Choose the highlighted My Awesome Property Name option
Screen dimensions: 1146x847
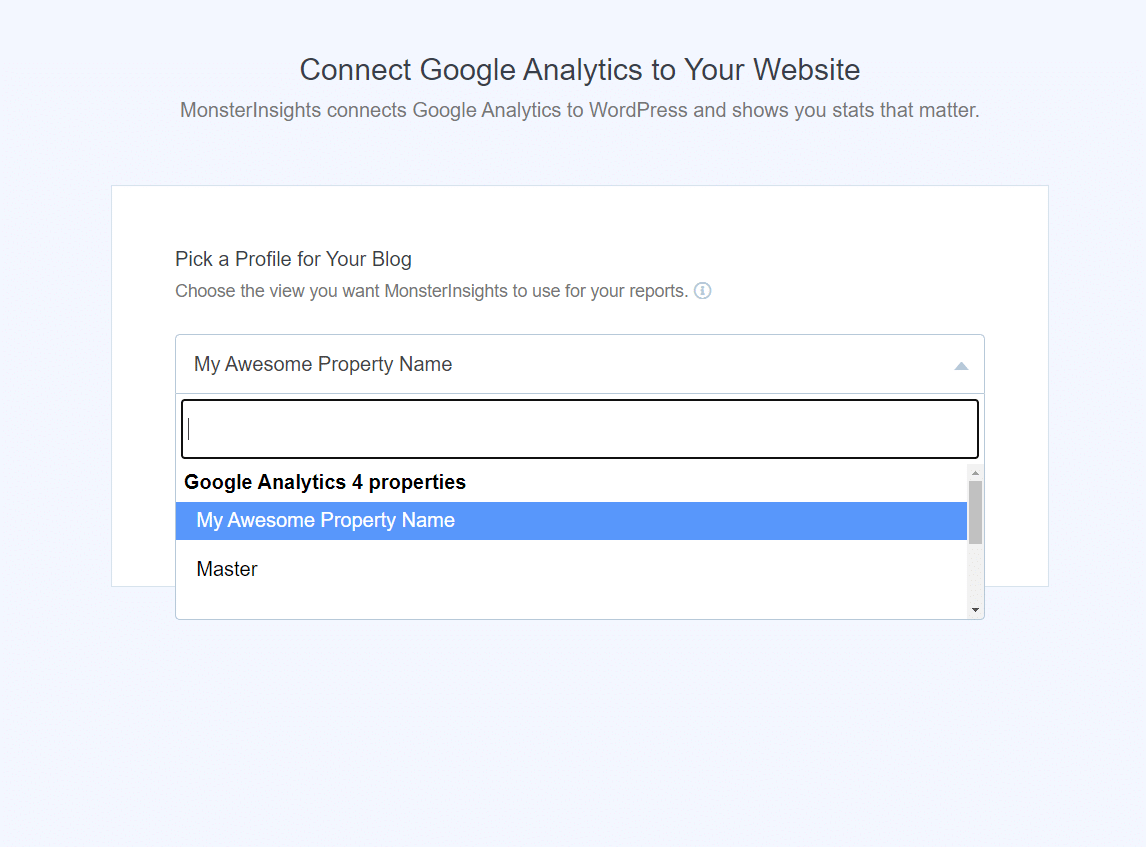326,521
